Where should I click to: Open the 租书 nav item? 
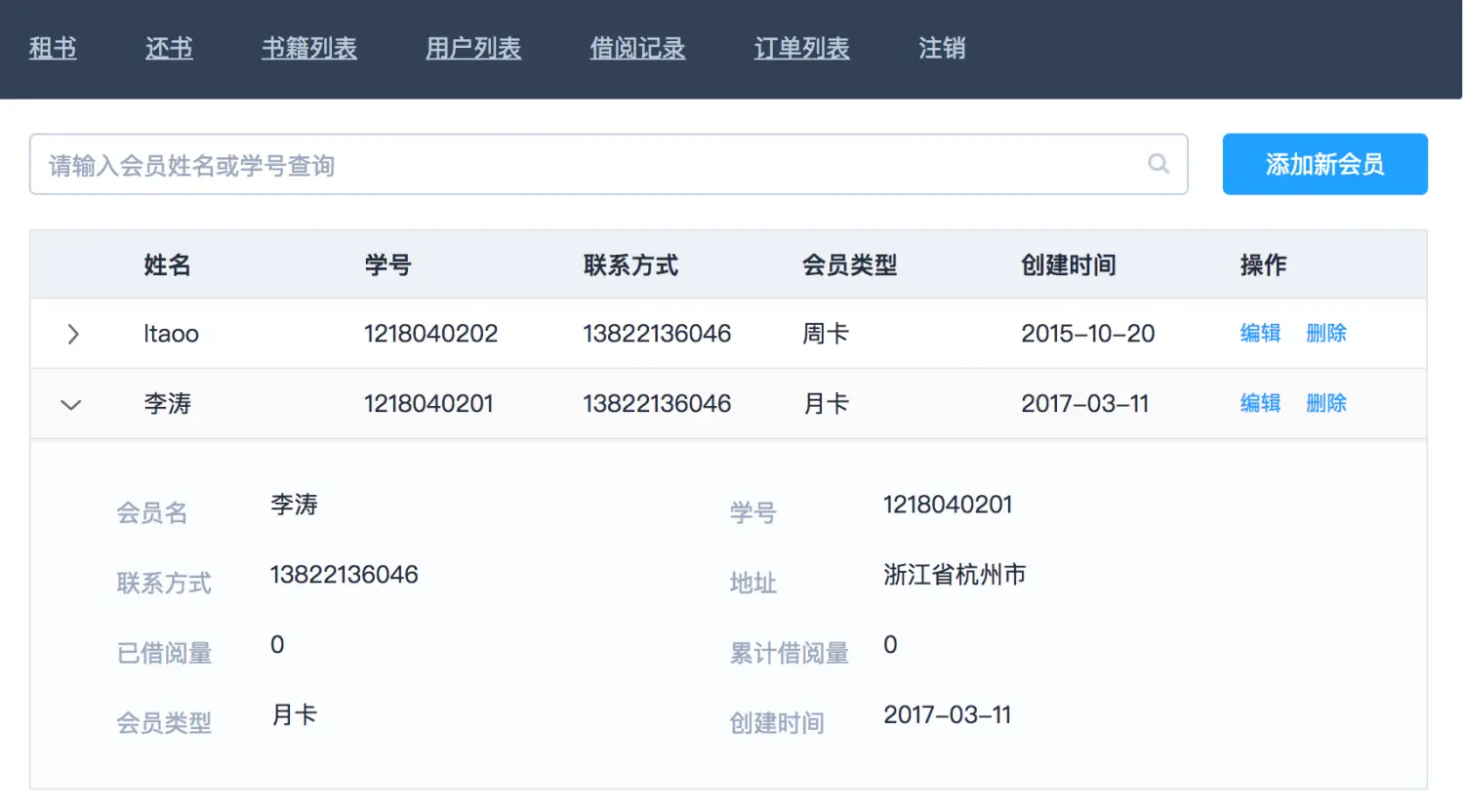(53, 48)
